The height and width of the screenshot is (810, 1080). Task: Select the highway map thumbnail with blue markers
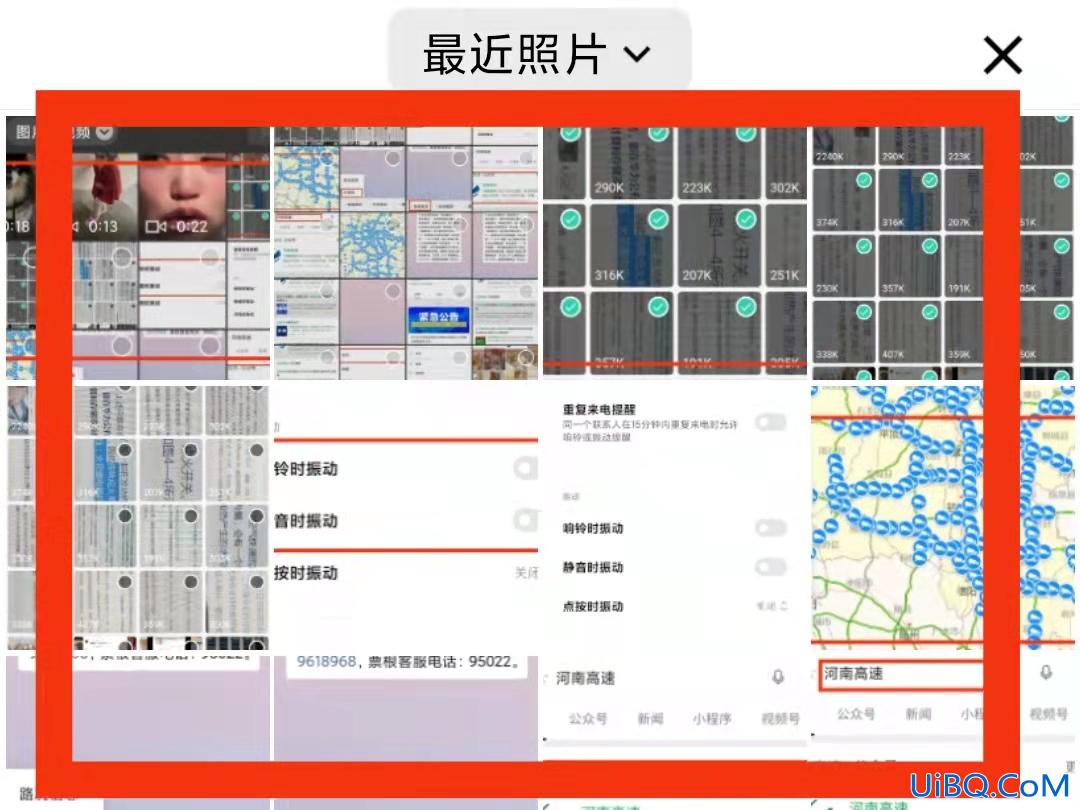tap(943, 518)
